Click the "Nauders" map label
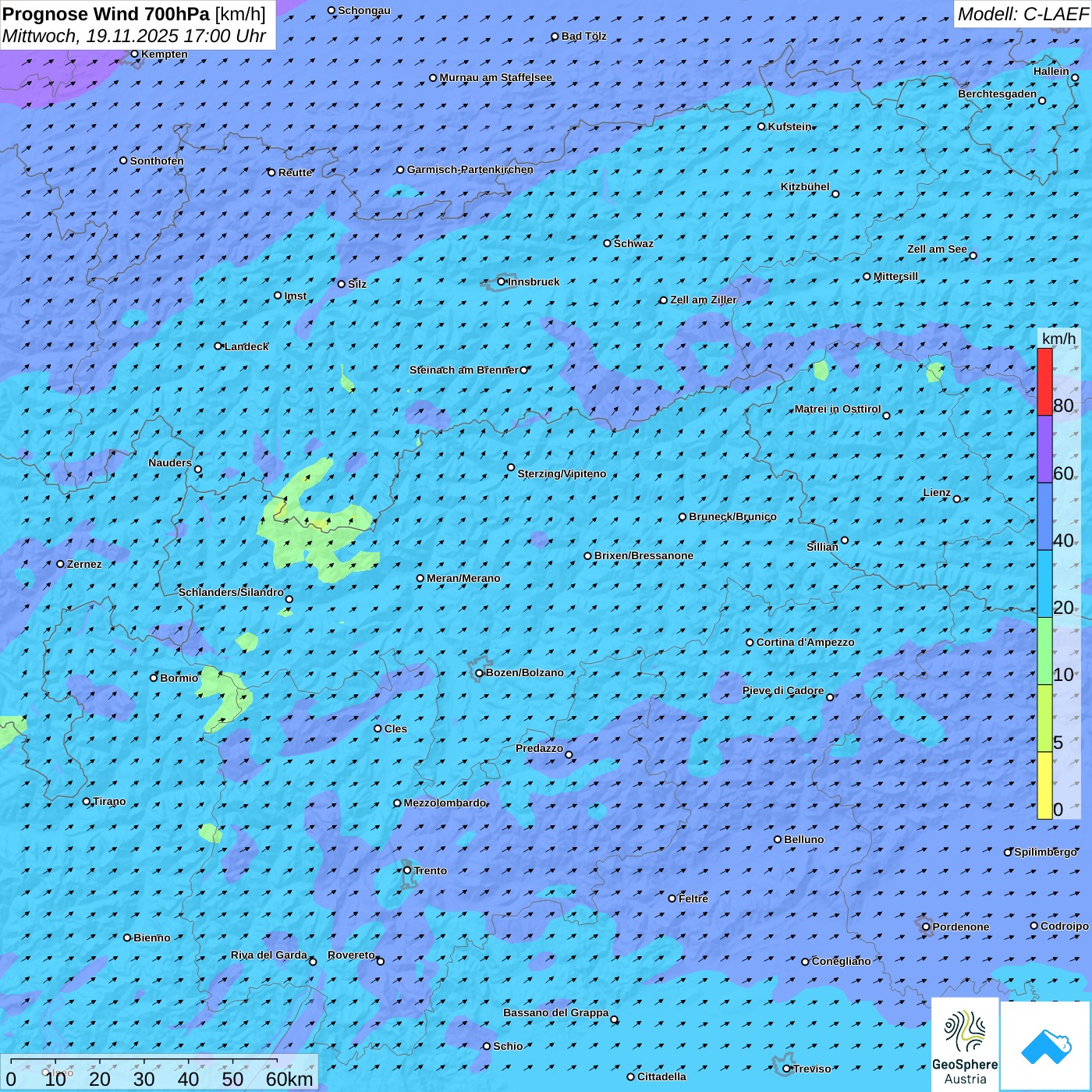The image size is (1092, 1092). pyautogui.click(x=170, y=463)
